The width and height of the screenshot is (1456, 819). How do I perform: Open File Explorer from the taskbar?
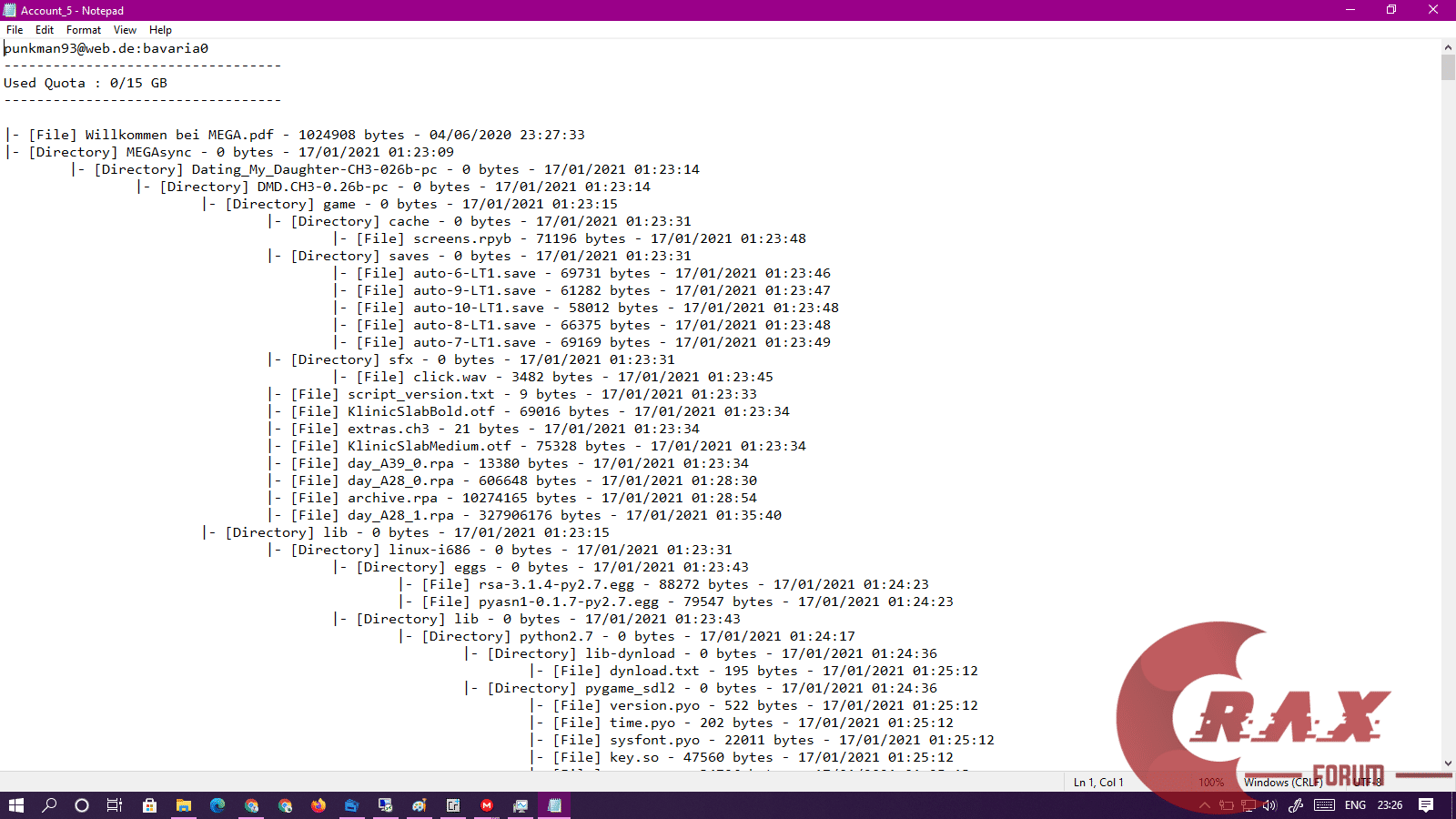183,805
